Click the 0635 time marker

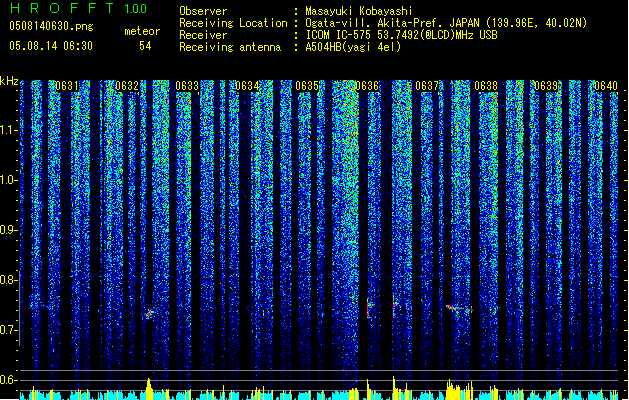pyautogui.click(x=307, y=86)
